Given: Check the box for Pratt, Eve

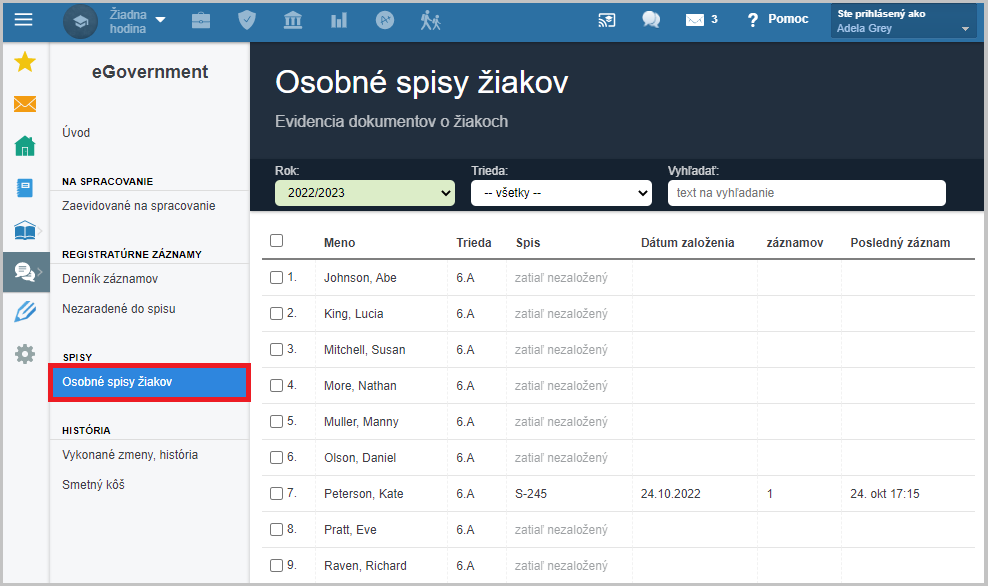Looking at the screenshot, I should tap(277, 529).
